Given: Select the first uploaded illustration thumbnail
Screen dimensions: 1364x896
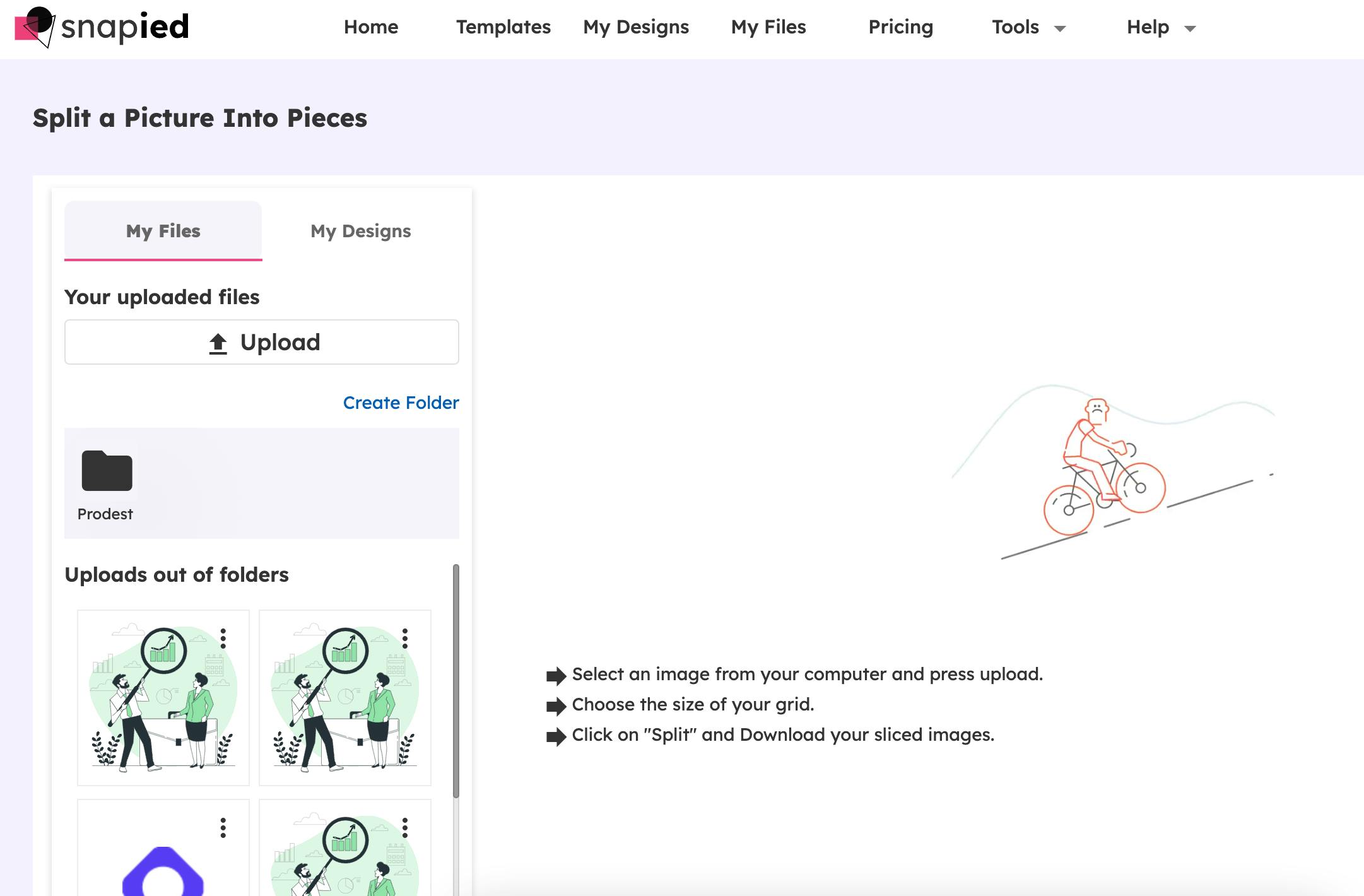Looking at the screenshot, I should [163, 698].
